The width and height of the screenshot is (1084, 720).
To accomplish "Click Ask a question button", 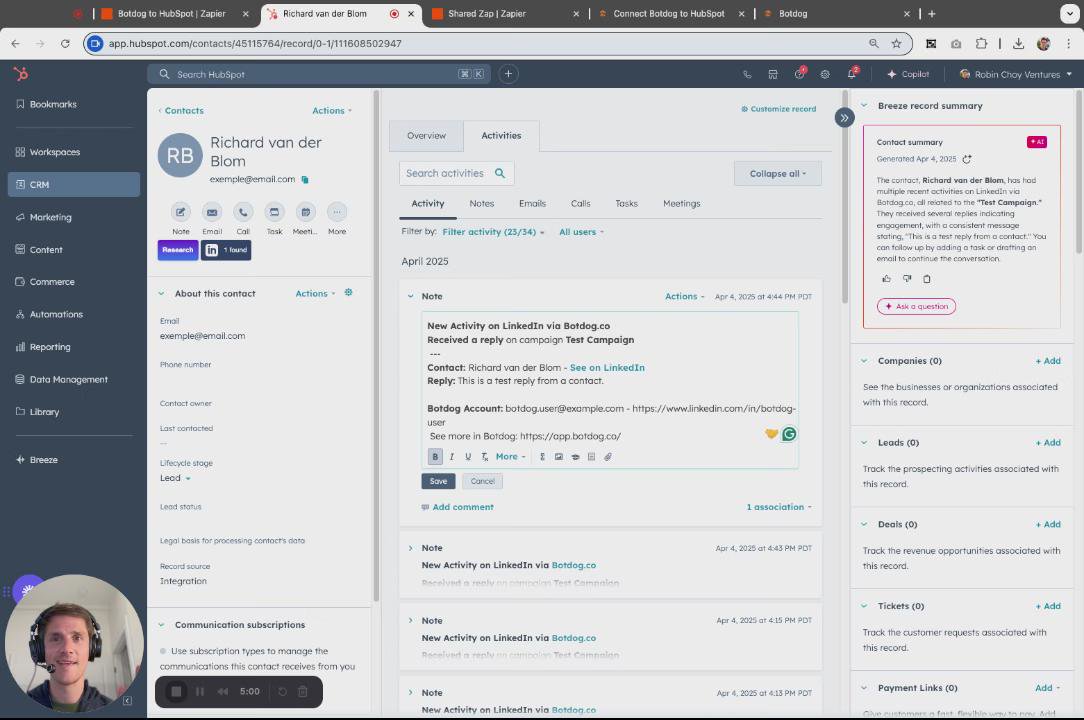I will tap(916, 306).
